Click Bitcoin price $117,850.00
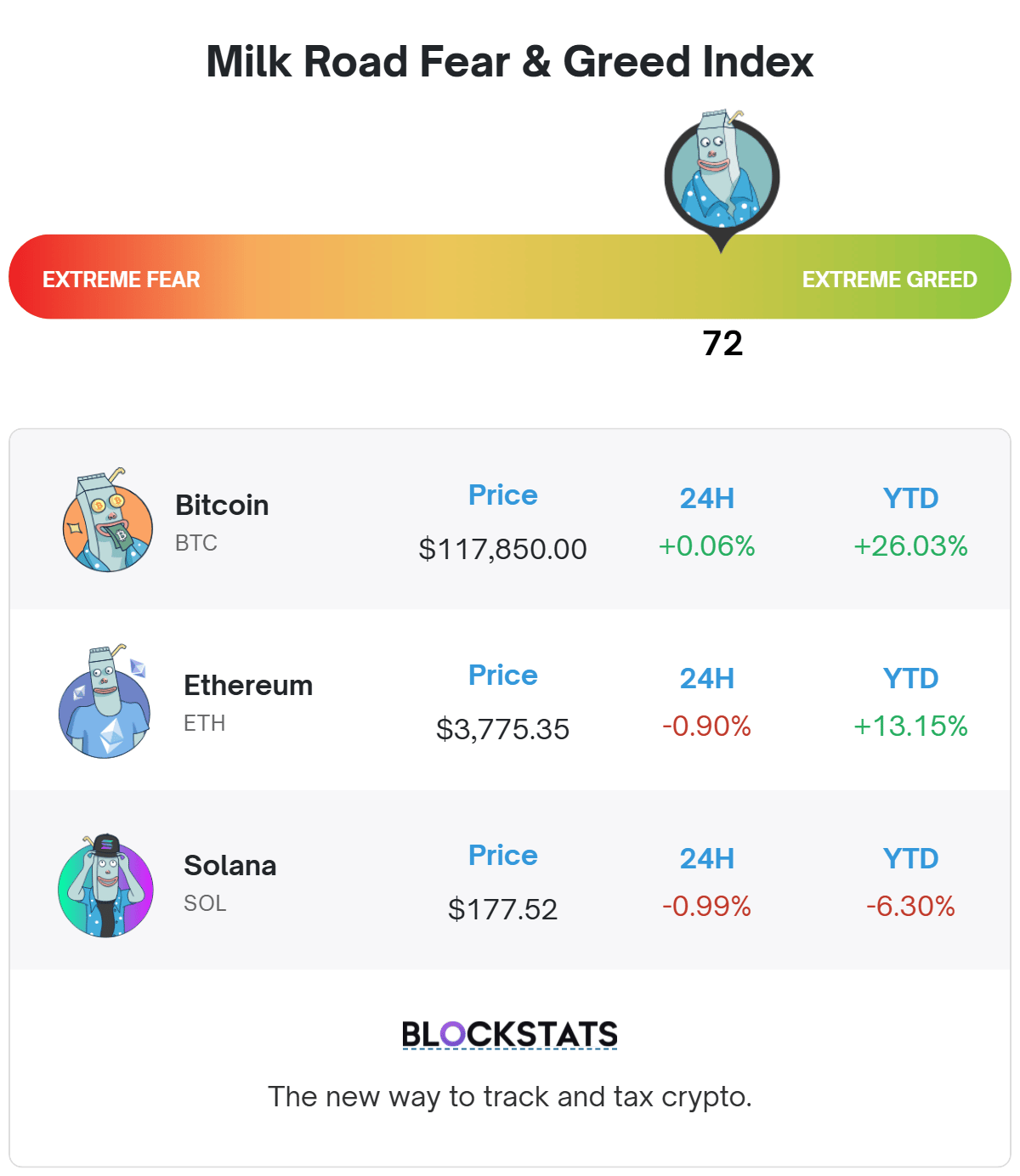The height and width of the screenshot is (1176, 1020). click(502, 549)
